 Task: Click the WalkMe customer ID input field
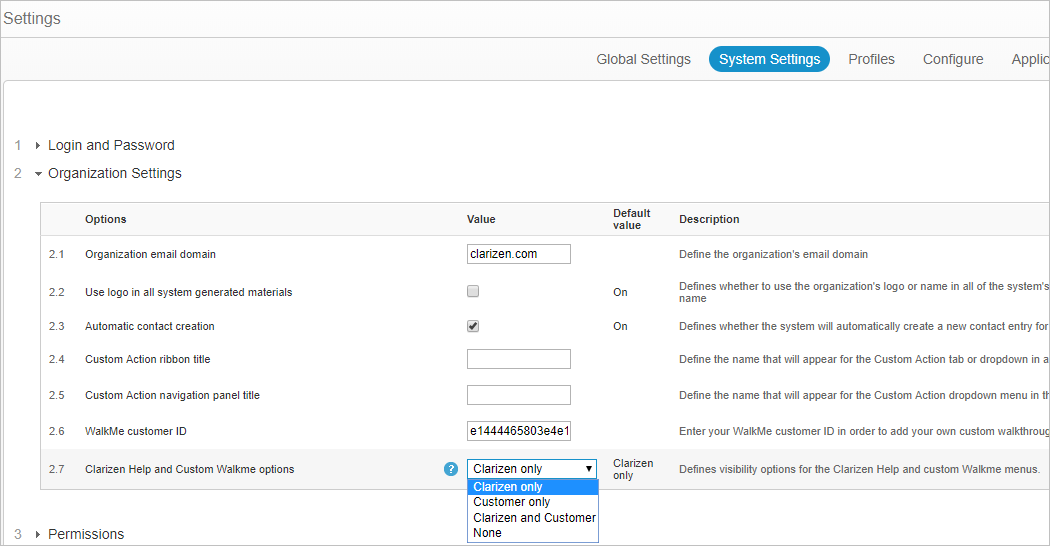[518, 431]
